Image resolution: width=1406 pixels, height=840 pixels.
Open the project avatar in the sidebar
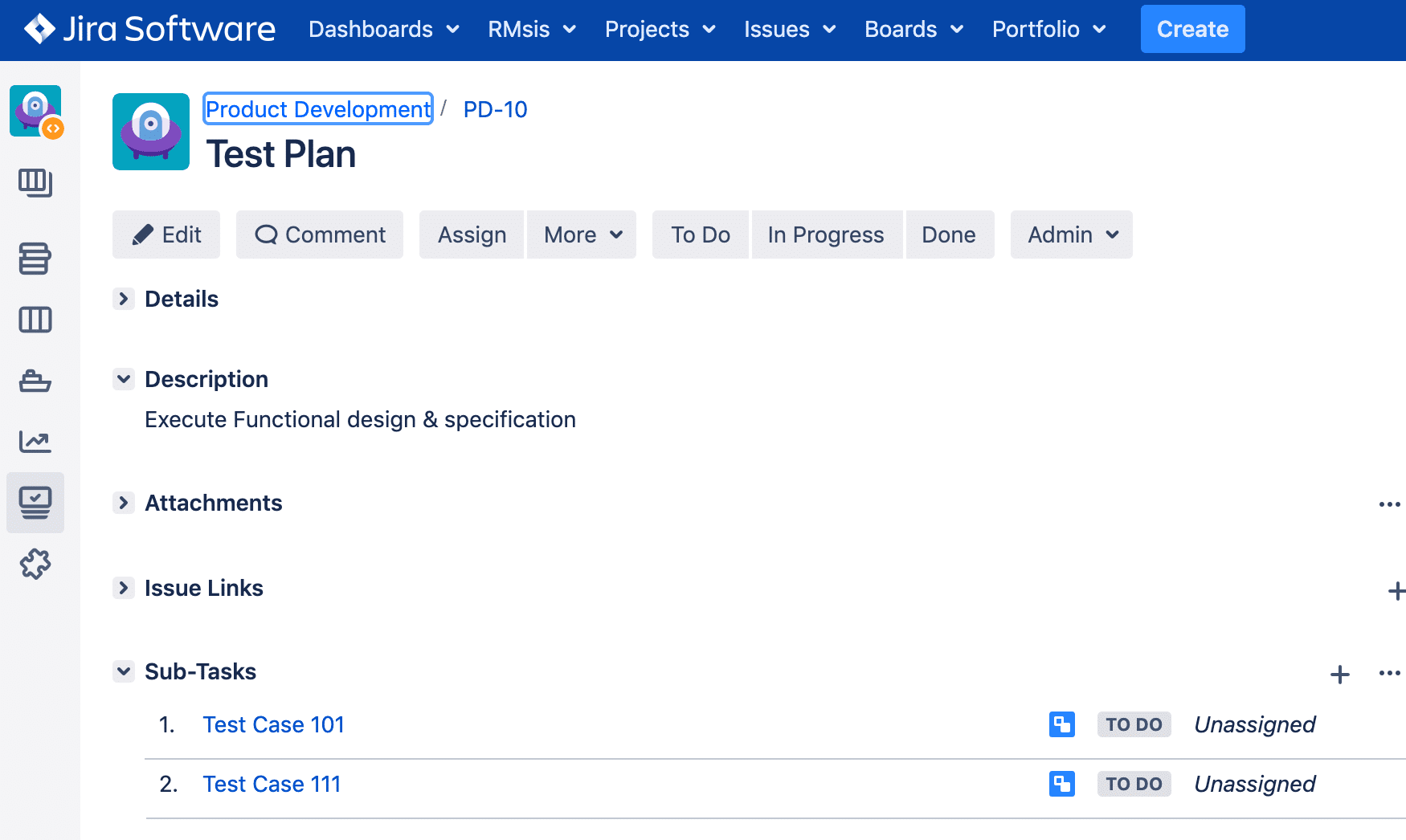pos(35,111)
